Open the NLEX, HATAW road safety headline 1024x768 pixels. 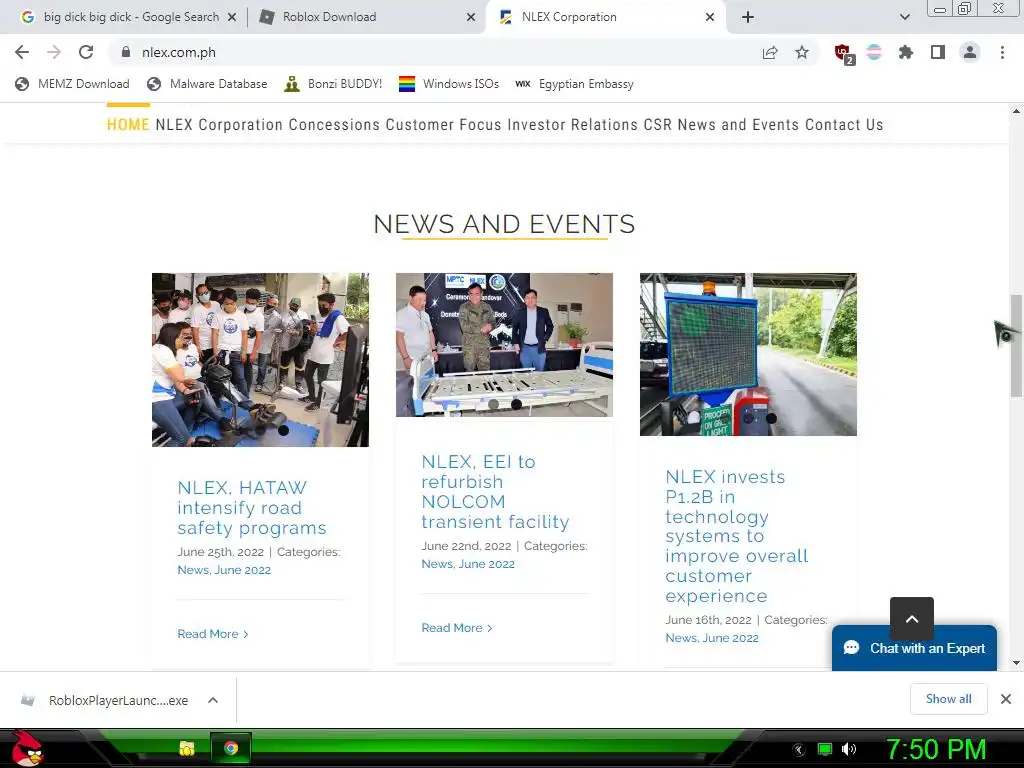(251, 507)
